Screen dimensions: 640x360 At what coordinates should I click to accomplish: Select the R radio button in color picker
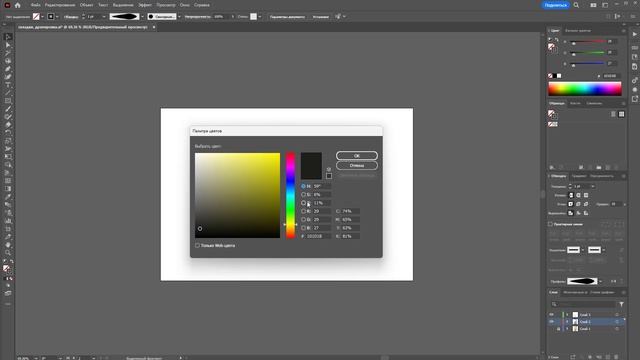(303, 211)
